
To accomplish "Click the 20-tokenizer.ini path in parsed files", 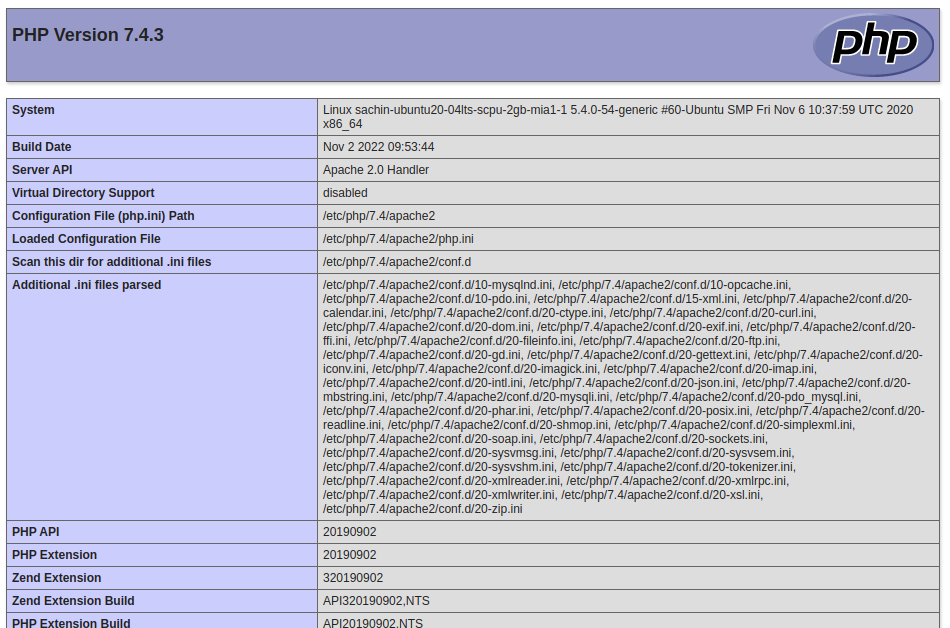I will point(677,467).
